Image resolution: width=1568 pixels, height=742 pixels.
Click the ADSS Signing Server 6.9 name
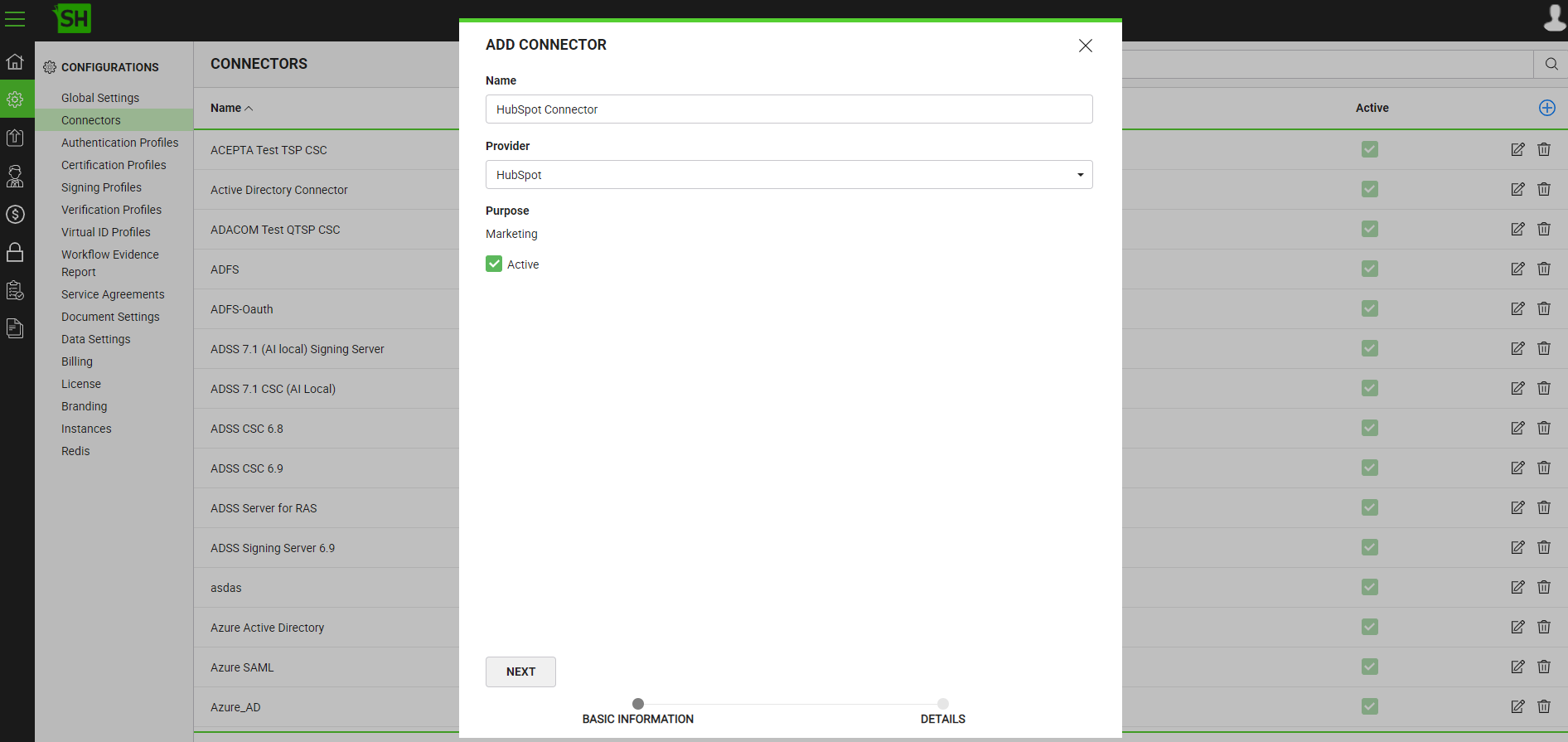tap(273, 548)
